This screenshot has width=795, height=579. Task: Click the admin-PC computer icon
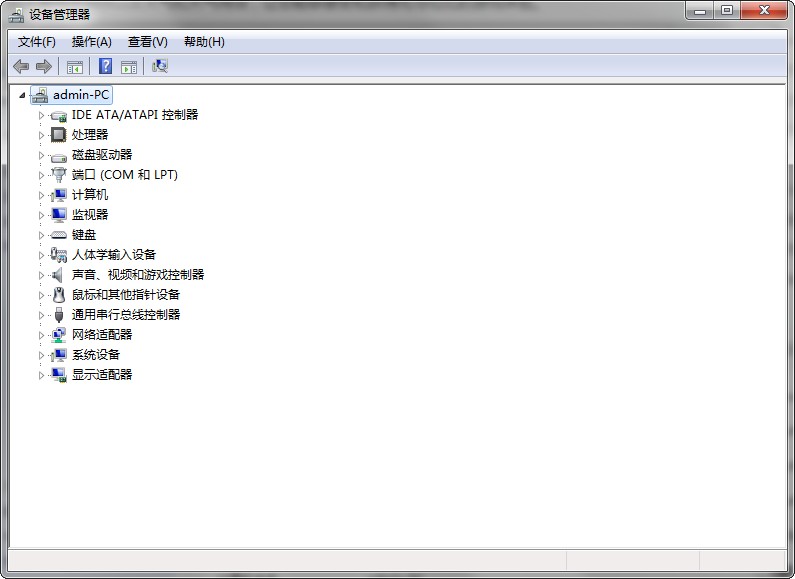tap(40, 95)
